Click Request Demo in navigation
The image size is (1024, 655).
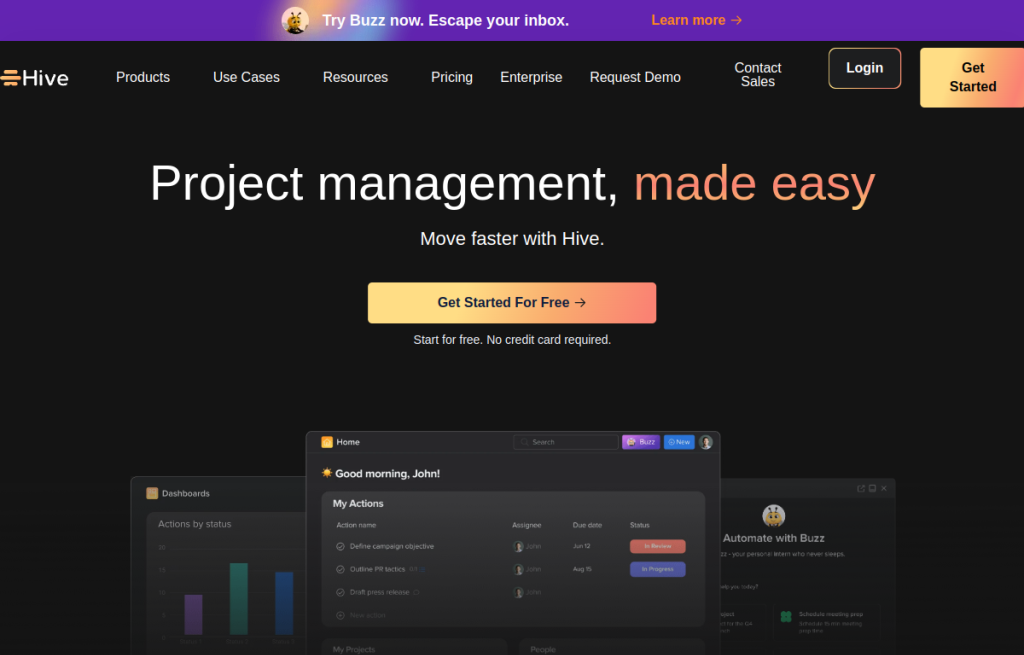(635, 77)
